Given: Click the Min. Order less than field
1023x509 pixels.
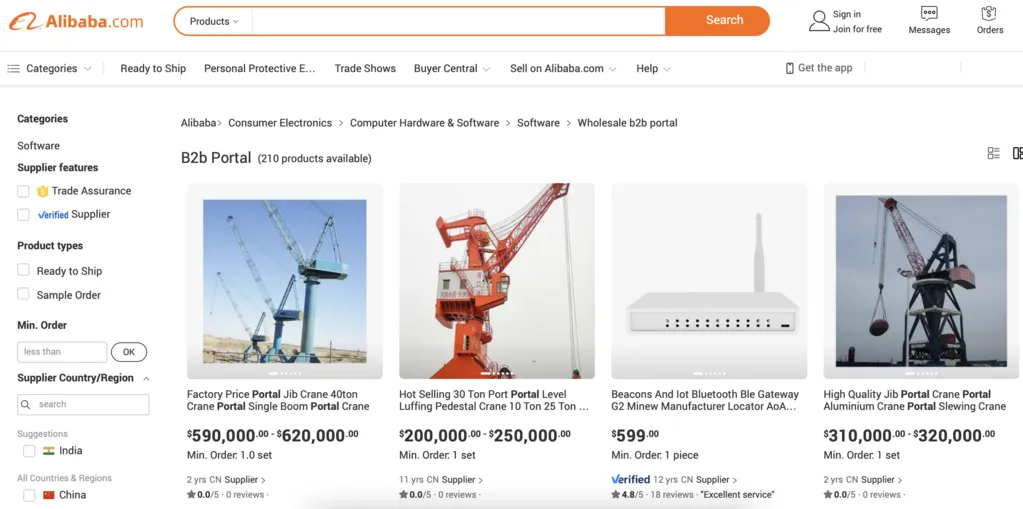Looking at the screenshot, I should point(62,352).
